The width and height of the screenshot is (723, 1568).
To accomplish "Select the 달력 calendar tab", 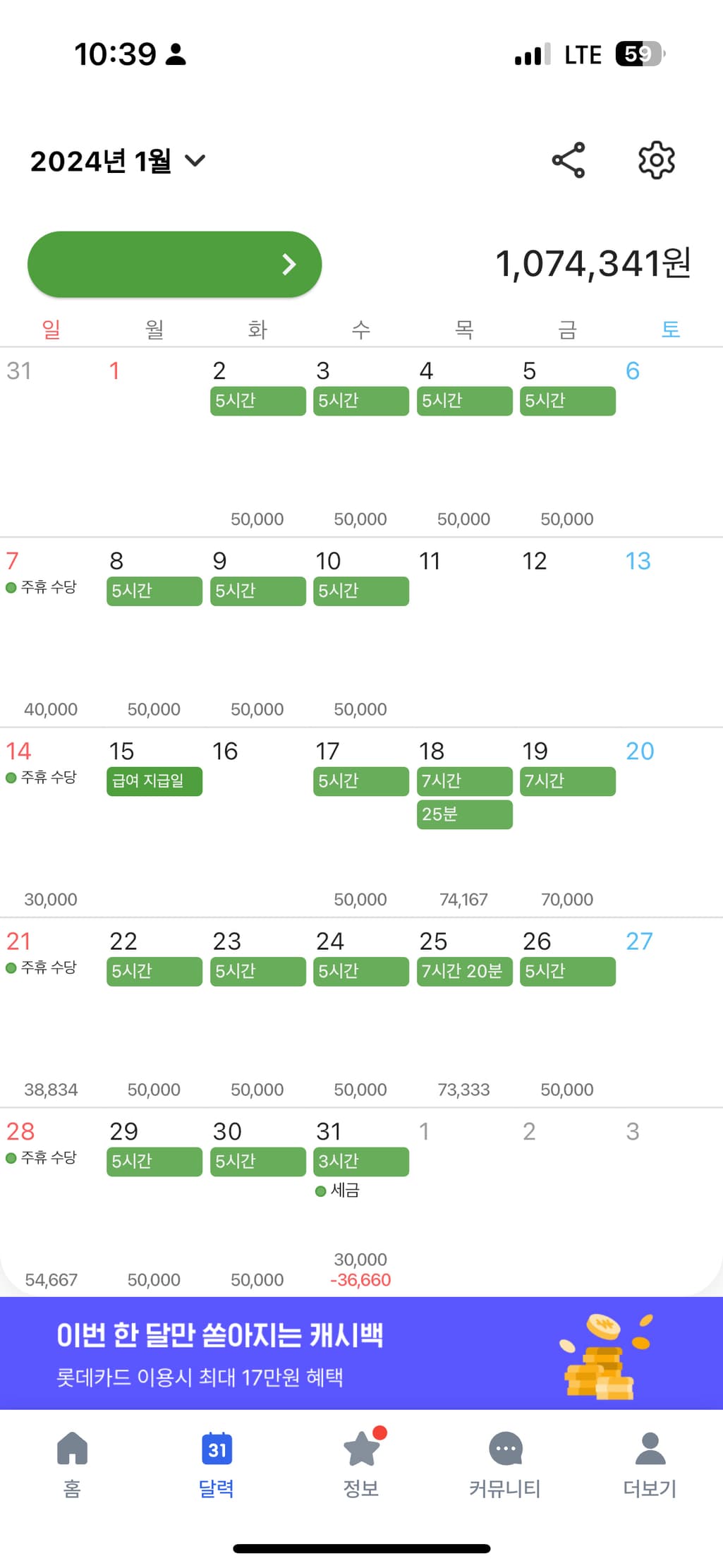I will [x=217, y=1464].
